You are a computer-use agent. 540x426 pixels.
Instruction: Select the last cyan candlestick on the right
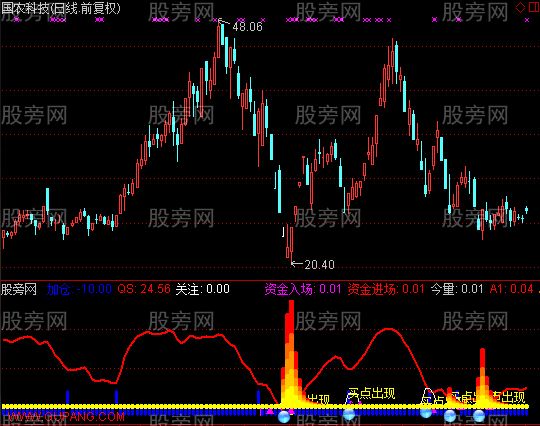pyautogui.click(x=526, y=209)
